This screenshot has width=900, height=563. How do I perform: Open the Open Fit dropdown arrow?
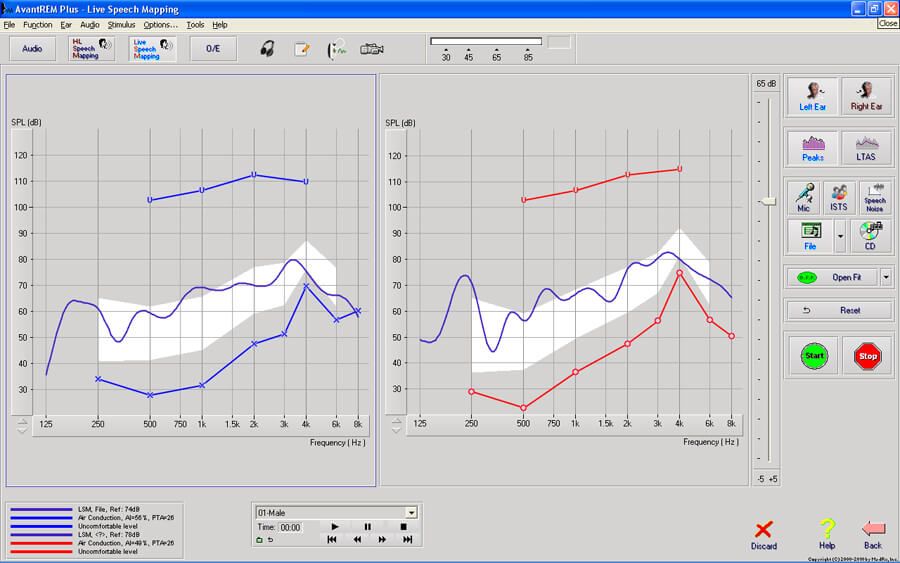(x=885, y=277)
